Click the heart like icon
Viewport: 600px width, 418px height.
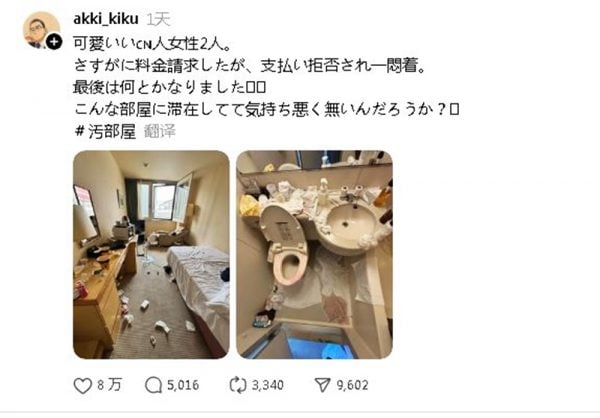(x=83, y=385)
